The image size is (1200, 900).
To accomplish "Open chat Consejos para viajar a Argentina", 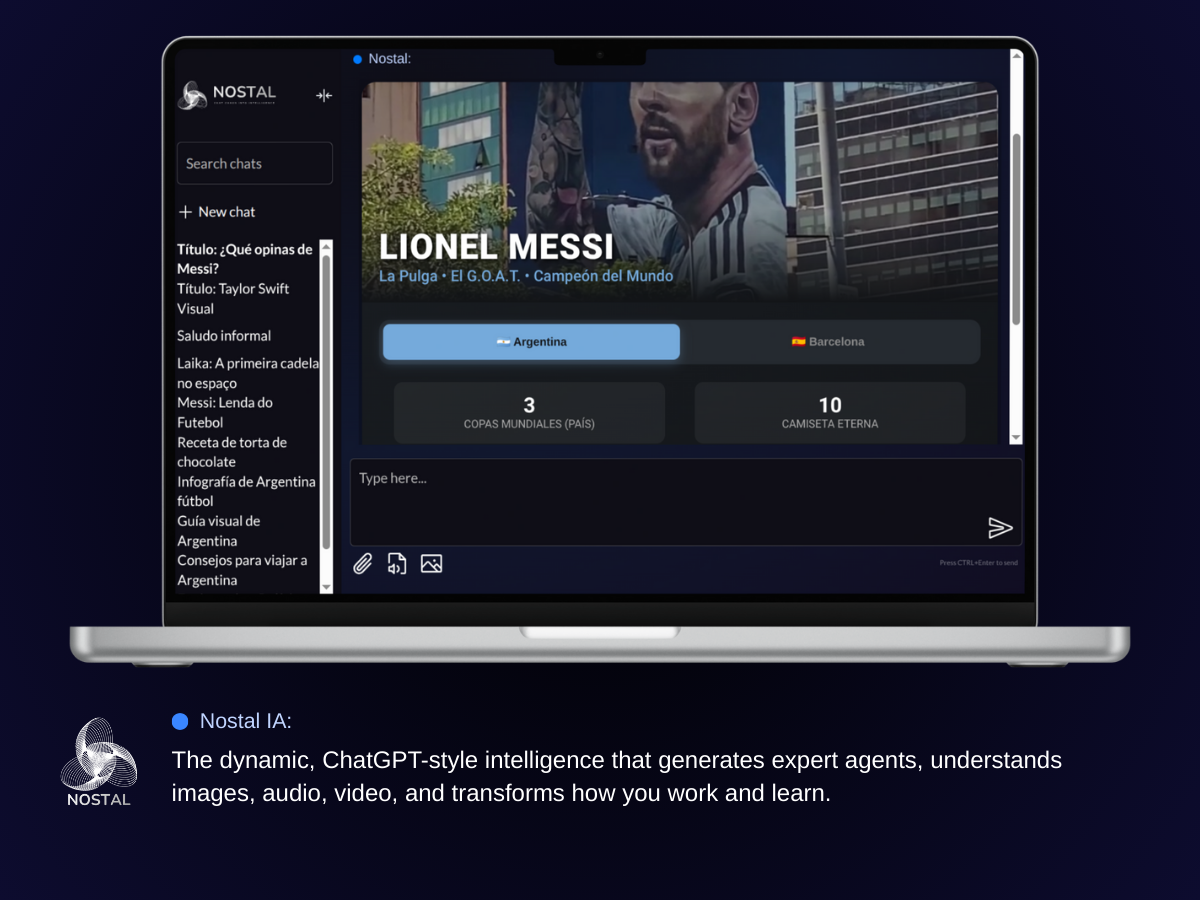I will (242, 570).
